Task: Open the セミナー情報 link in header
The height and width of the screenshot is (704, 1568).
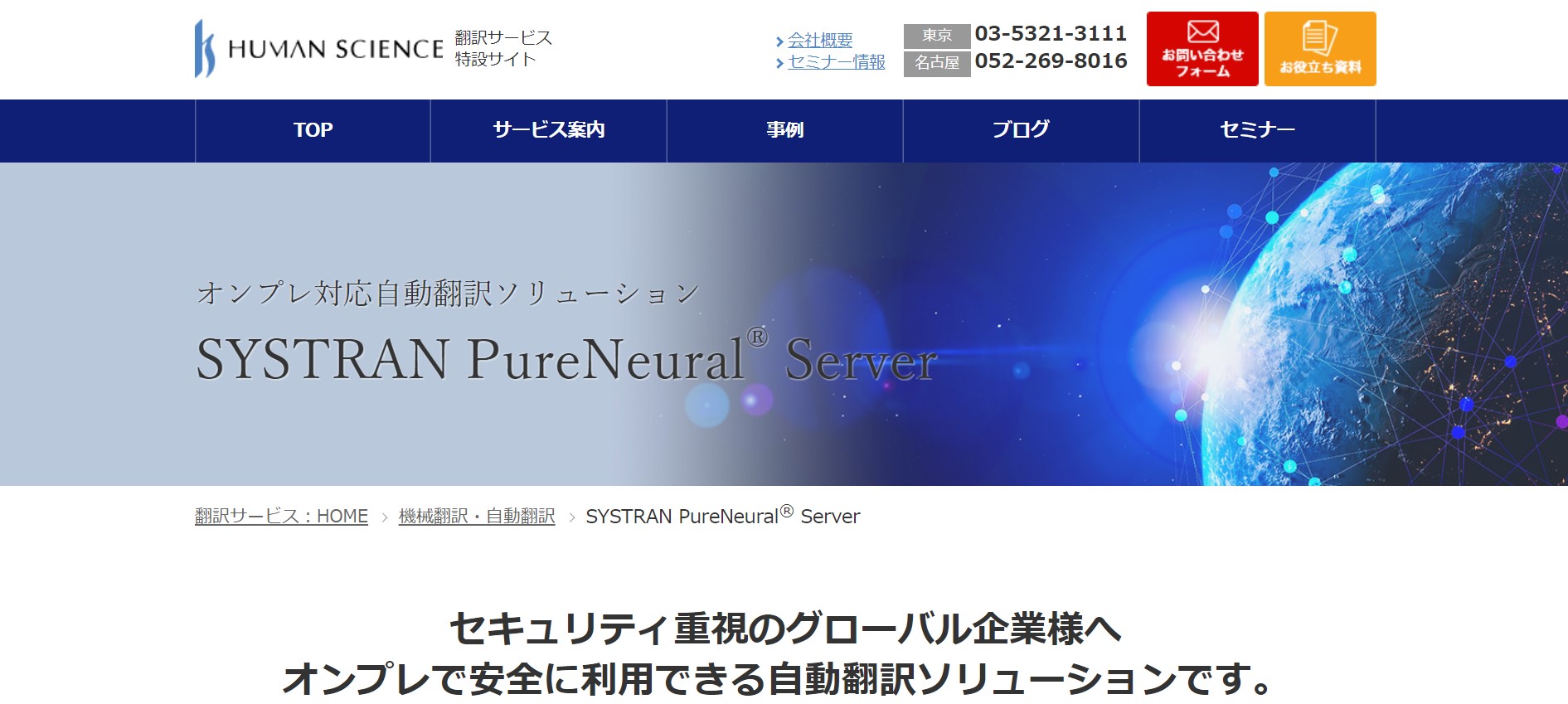Action: tap(836, 62)
